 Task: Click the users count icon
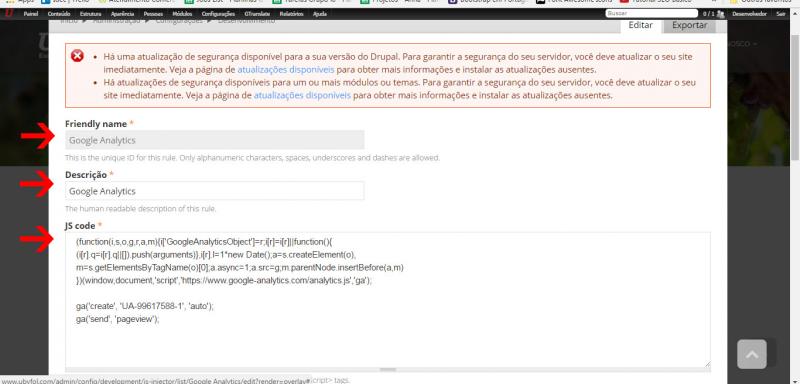[720, 14]
